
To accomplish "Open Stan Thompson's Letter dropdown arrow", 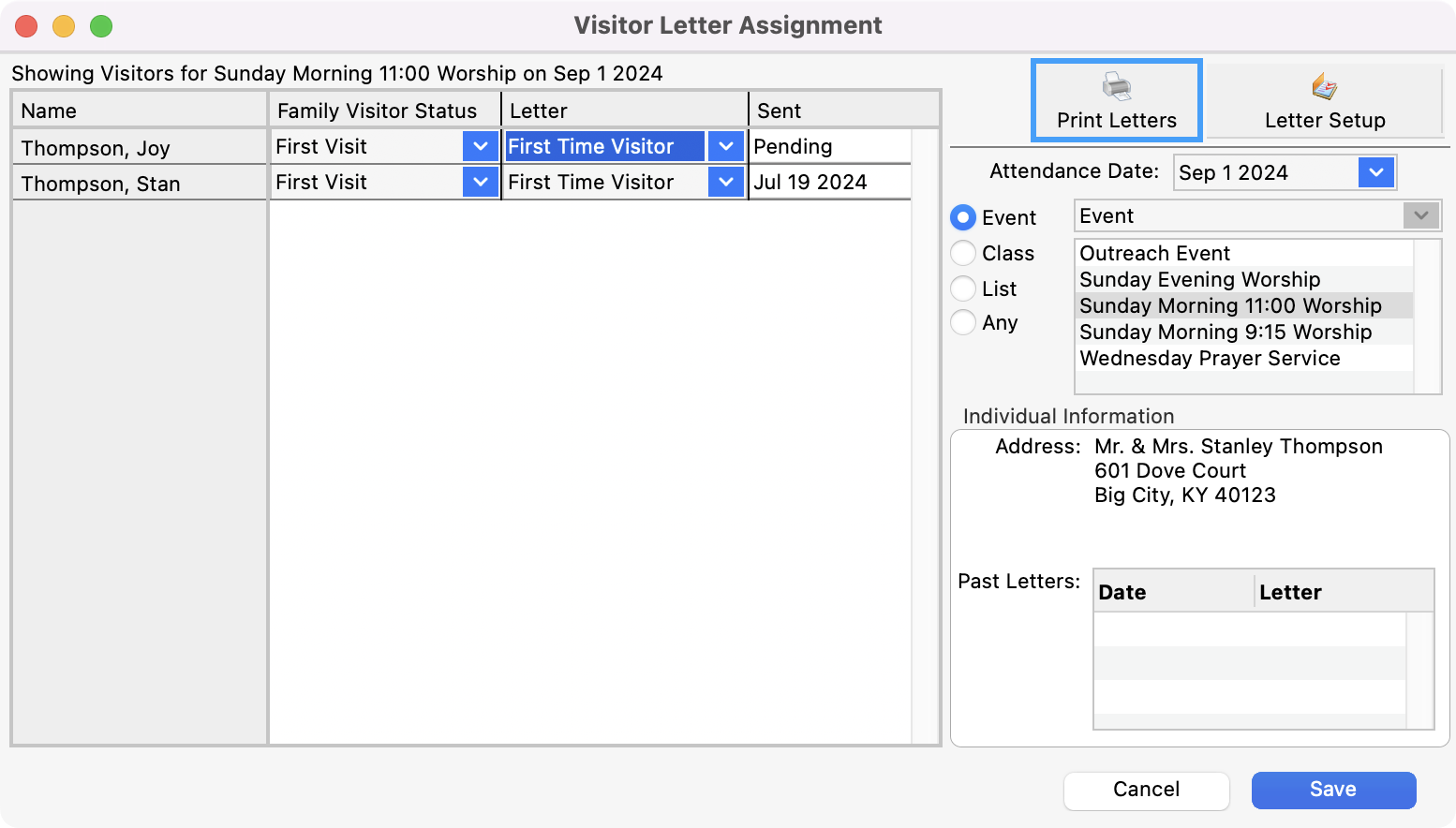I will pyautogui.click(x=725, y=182).
